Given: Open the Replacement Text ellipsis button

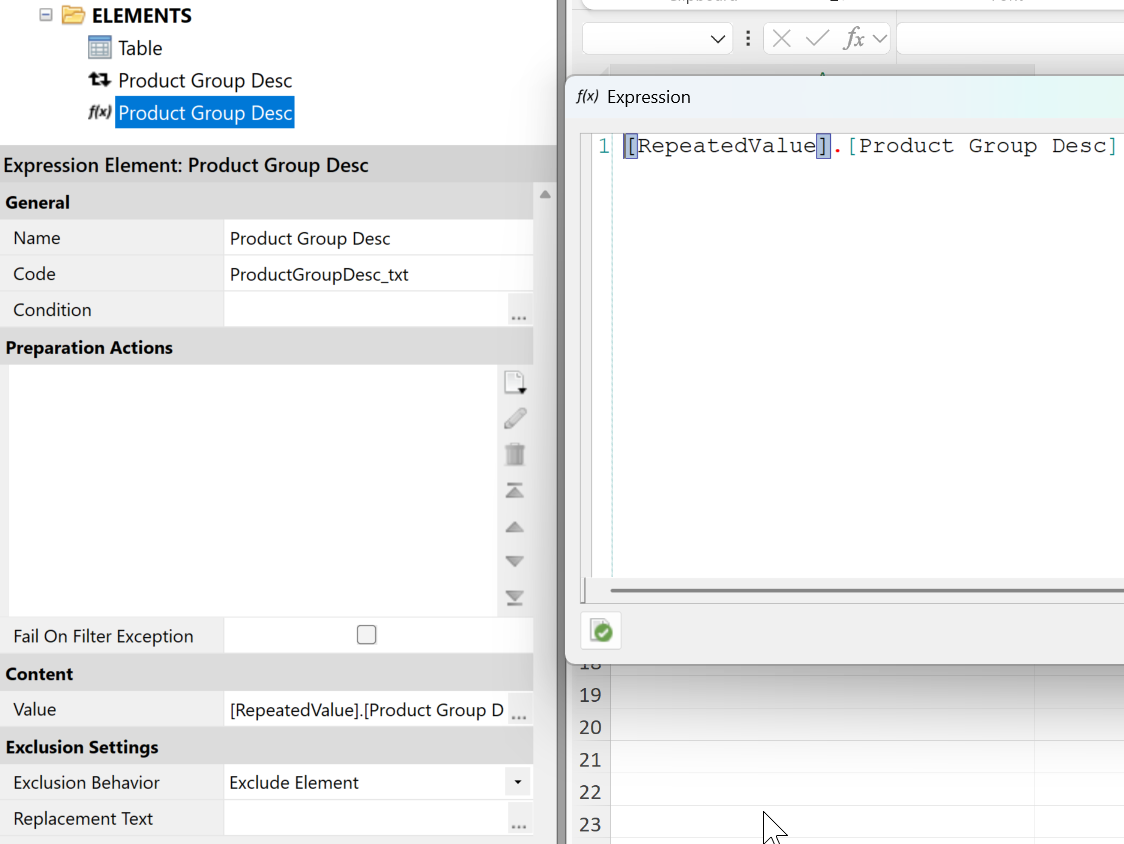Looking at the screenshot, I should point(518,820).
